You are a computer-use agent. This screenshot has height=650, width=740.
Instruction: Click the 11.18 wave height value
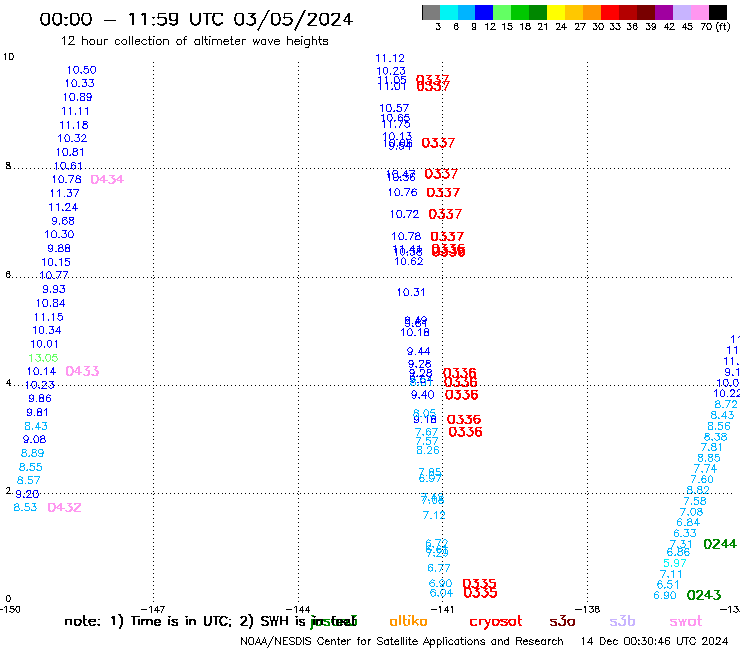click(74, 125)
